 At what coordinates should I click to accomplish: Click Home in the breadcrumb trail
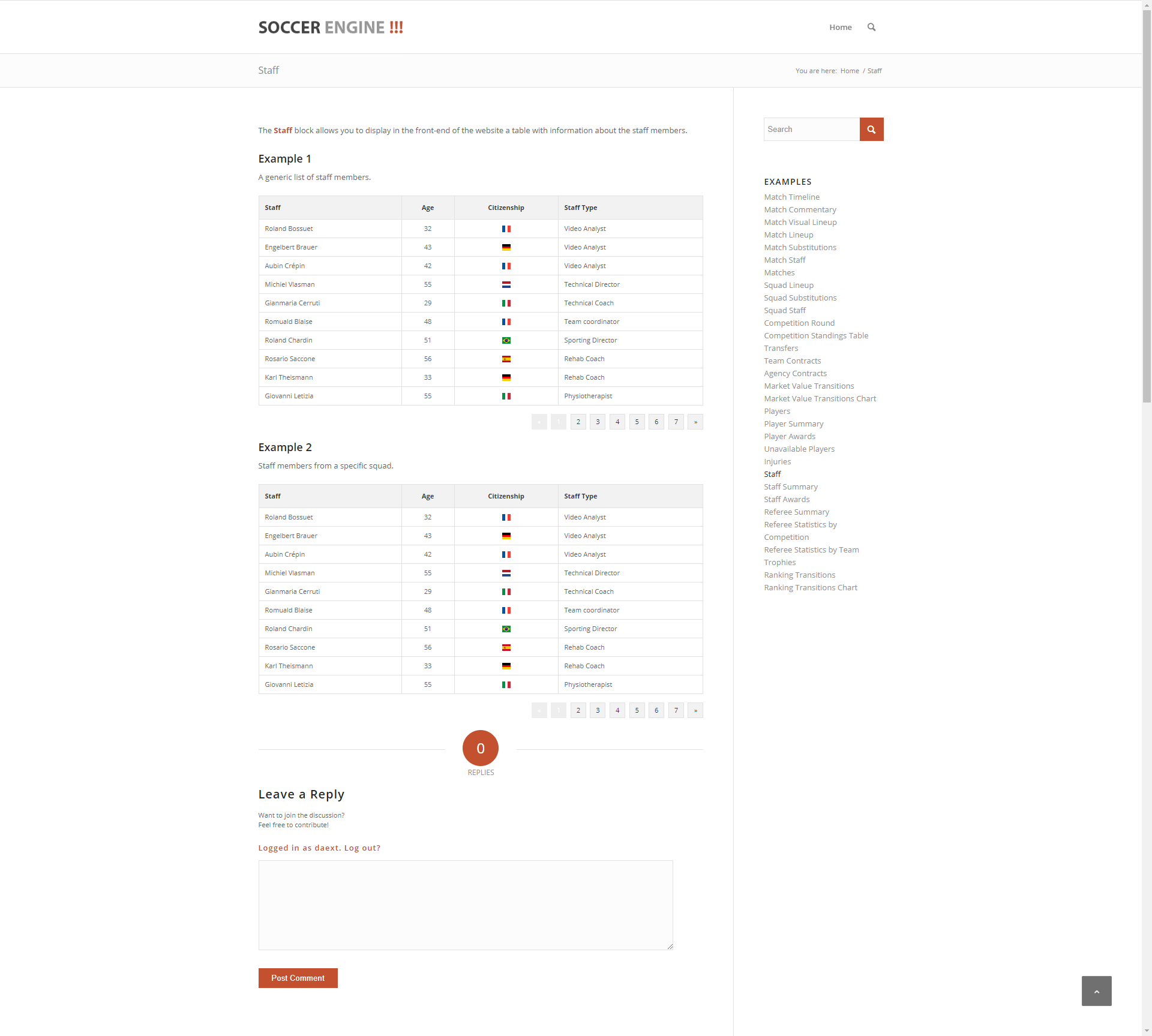(x=849, y=71)
